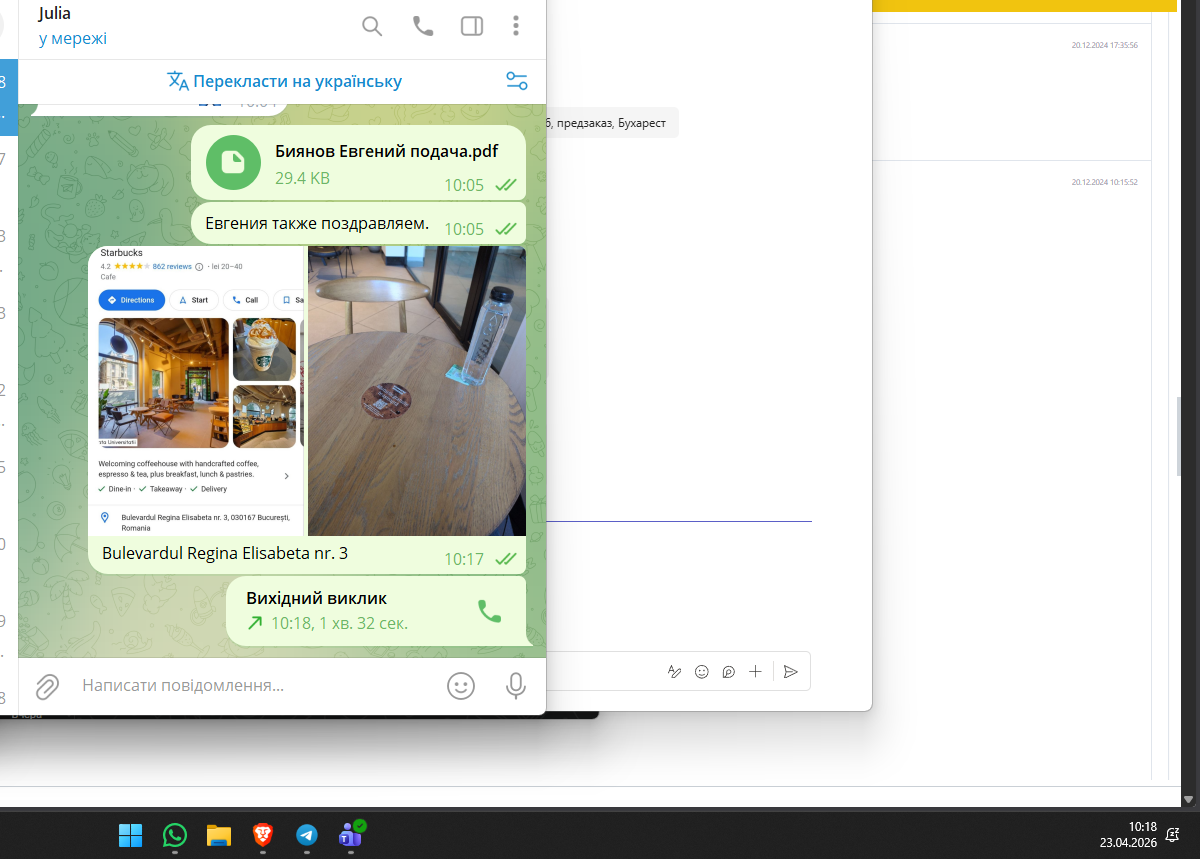Call back via green phone icon in Вихідний виклик
The image size is (1200, 859).
489,611
